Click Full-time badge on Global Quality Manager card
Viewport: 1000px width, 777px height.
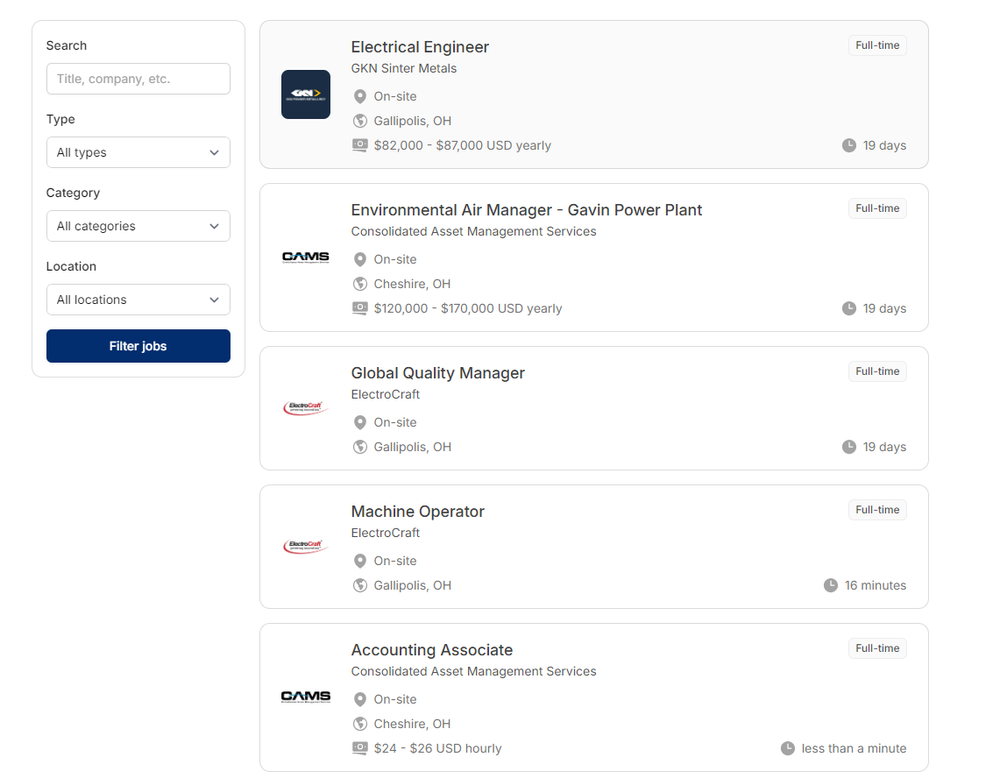click(x=878, y=371)
